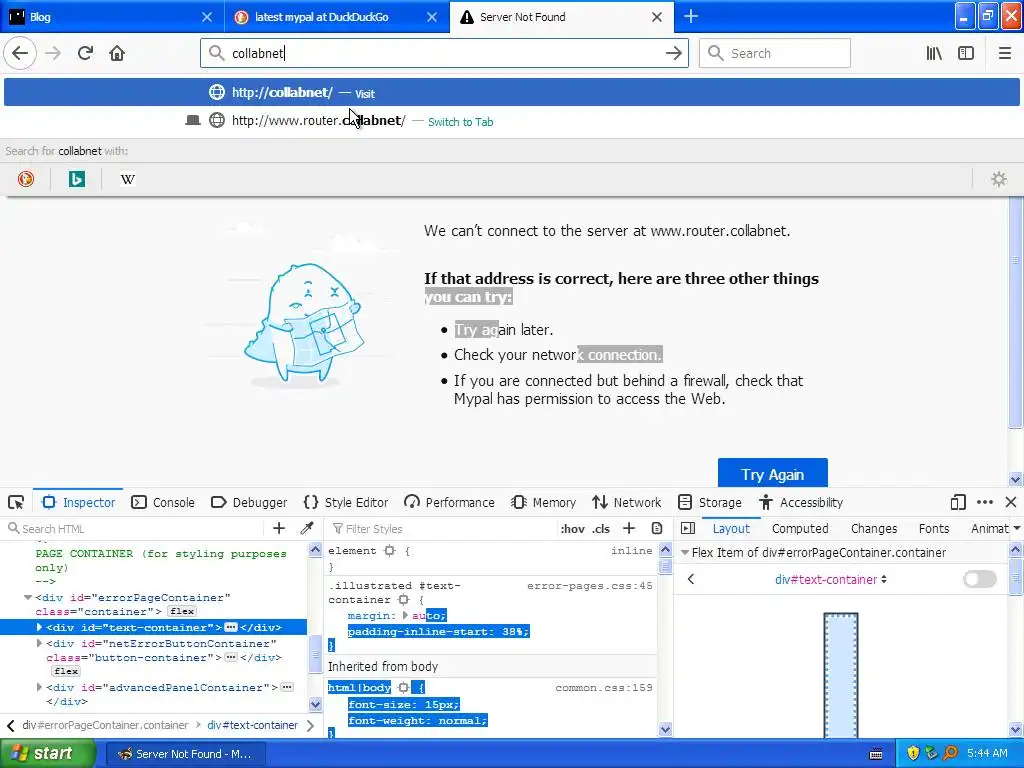The width and height of the screenshot is (1024, 768).
Task: Toggle the flexbox highlighter switch
Action: point(980,579)
